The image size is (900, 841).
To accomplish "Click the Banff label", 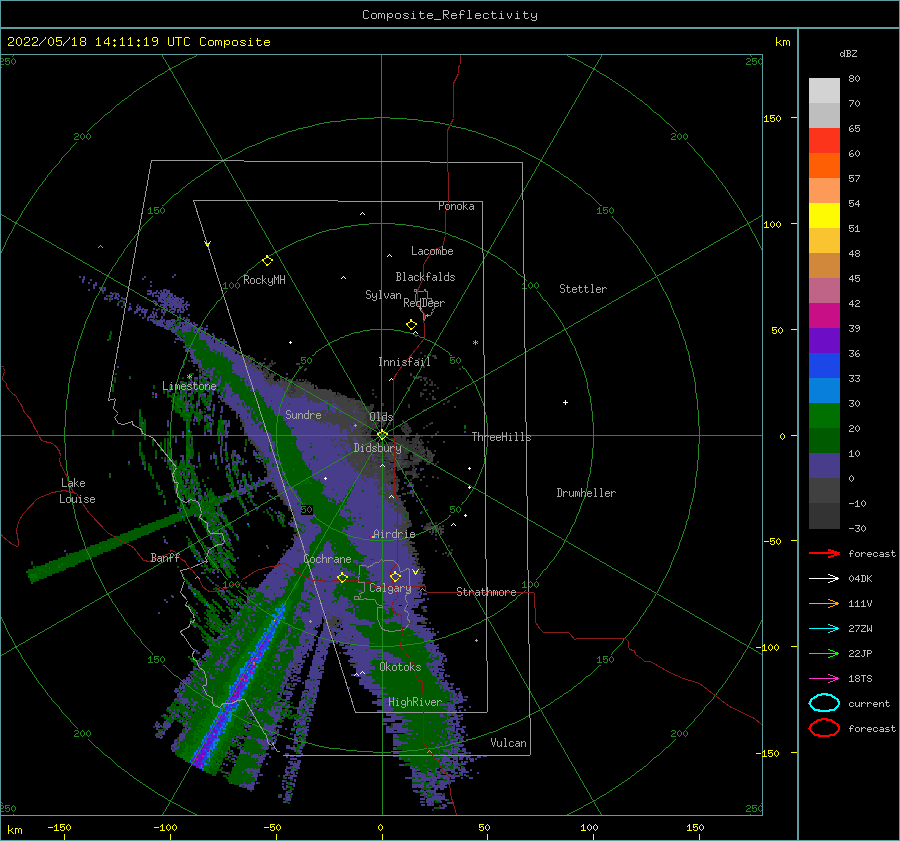I will pyautogui.click(x=165, y=557).
